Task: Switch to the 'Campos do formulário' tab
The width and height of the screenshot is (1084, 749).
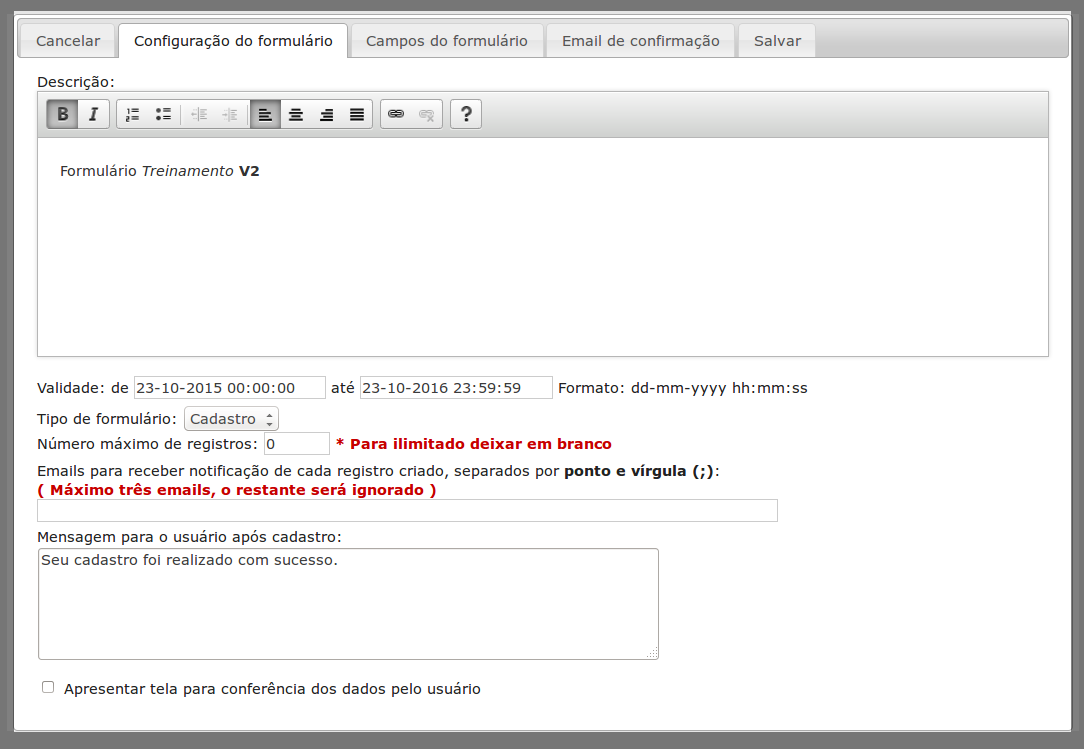Action: (x=446, y=41)
